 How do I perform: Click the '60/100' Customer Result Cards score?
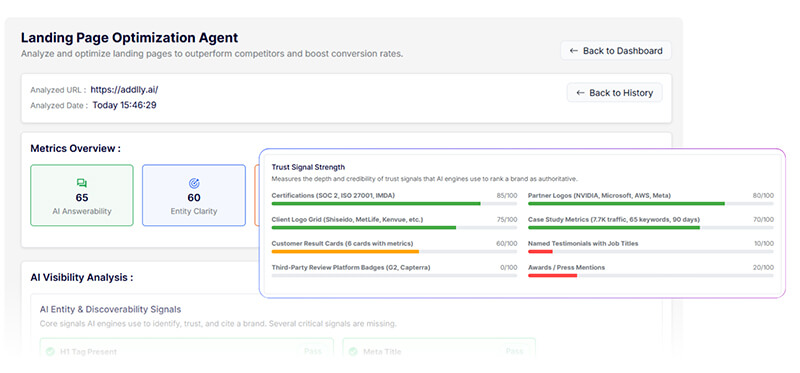pyautogui.click(x=507, y=243)
